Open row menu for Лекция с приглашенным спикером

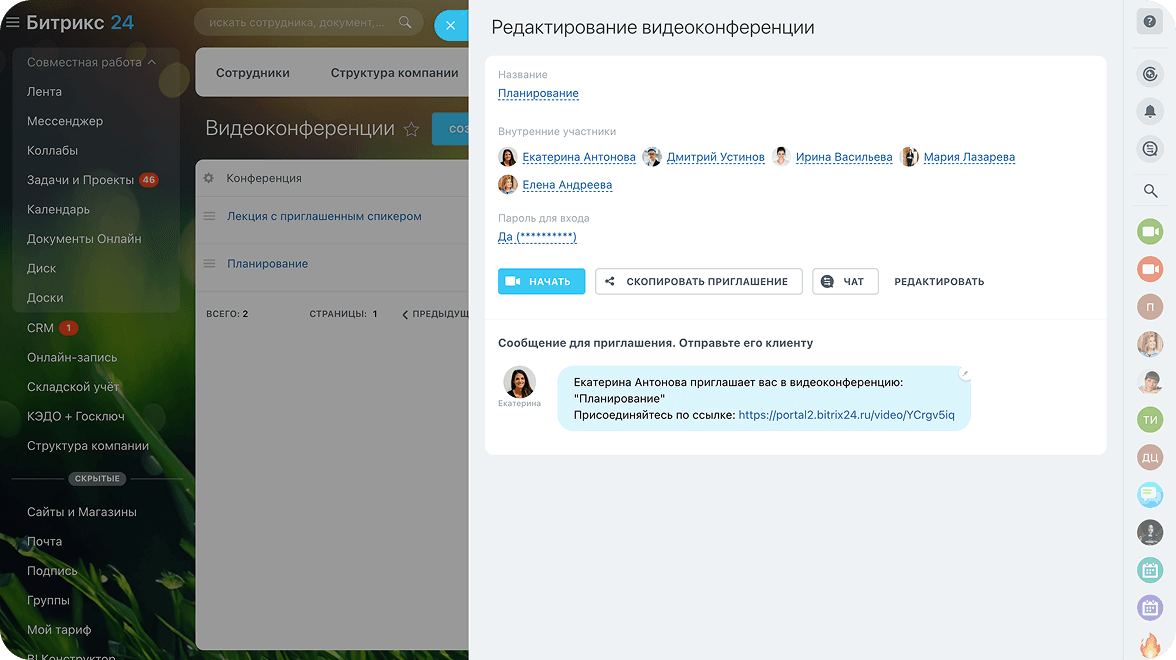tap(209, 216)
